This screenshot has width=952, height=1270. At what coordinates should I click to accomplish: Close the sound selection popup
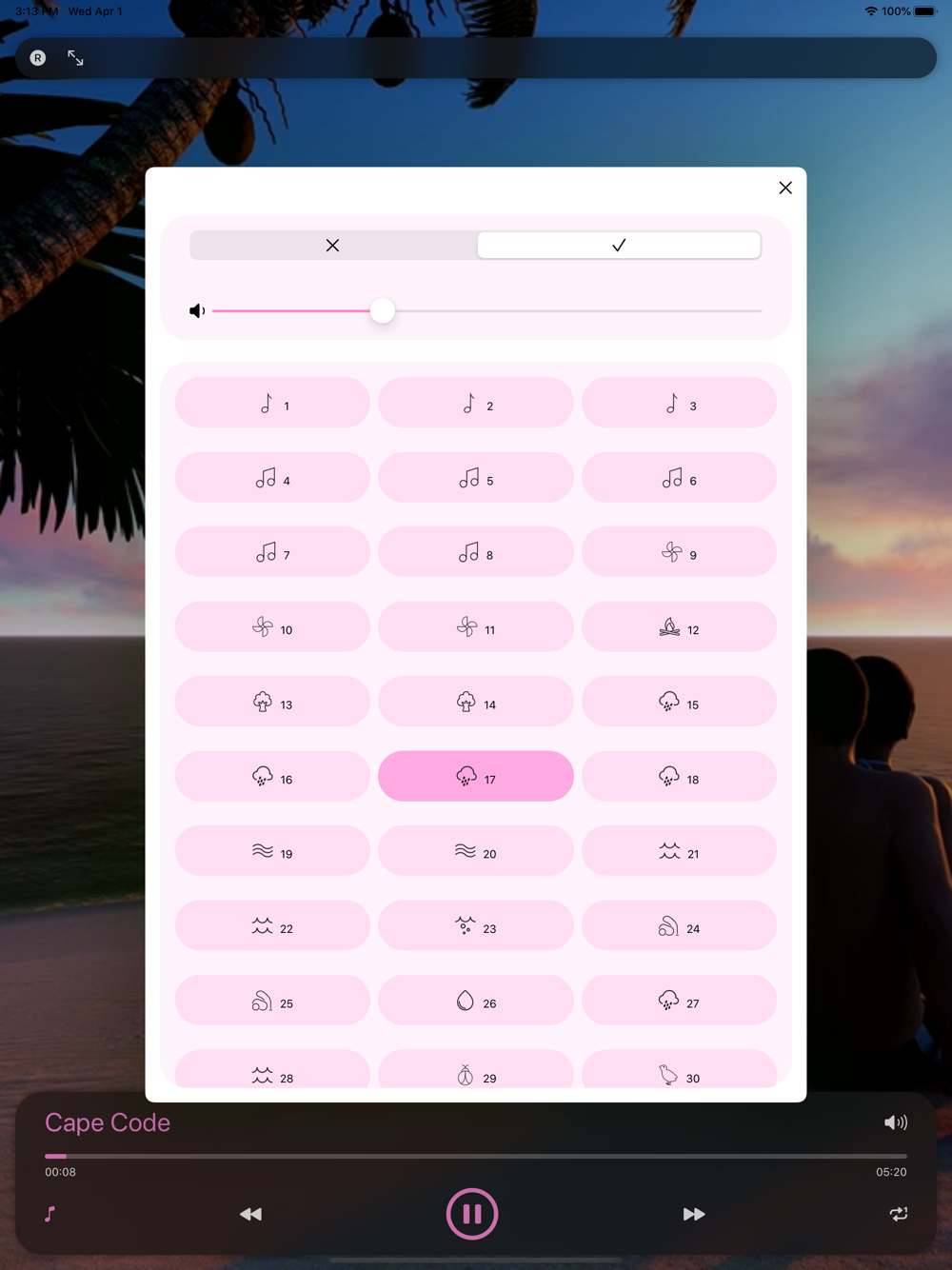(785, 188)
